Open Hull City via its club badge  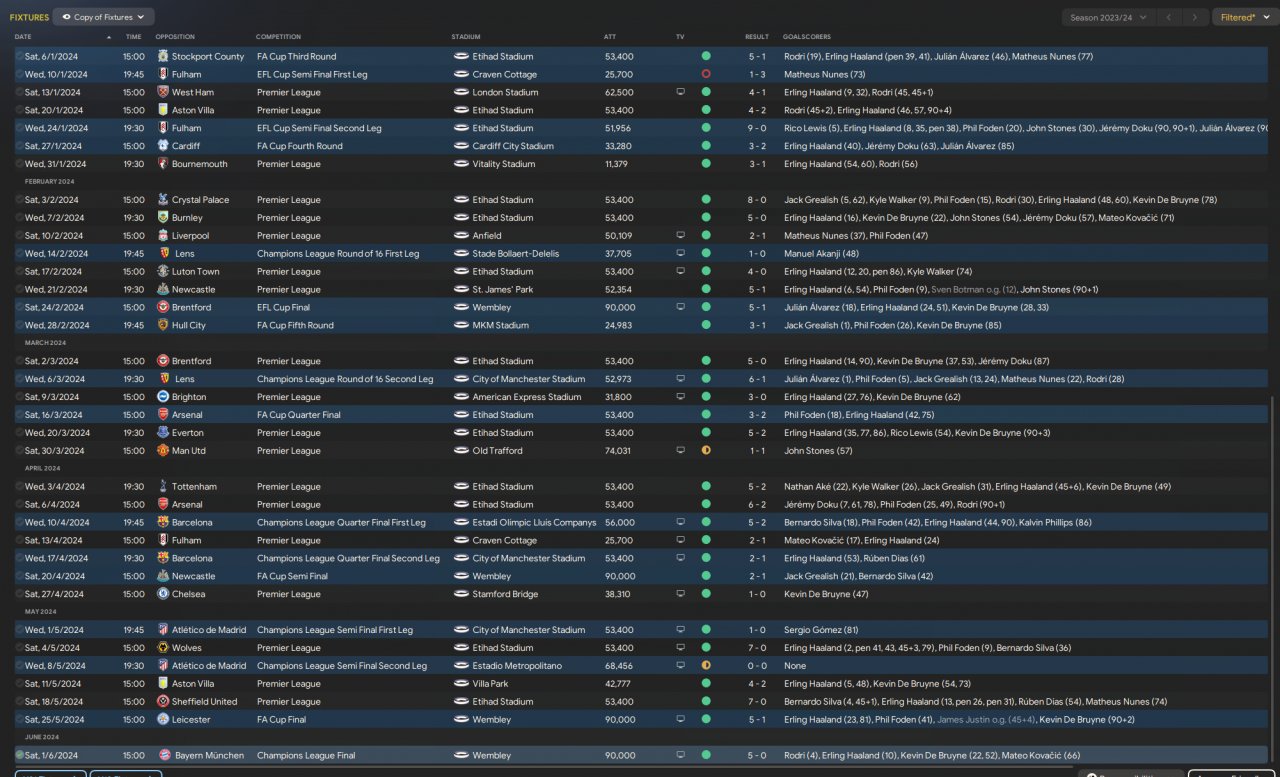click(x=163, y=326)
